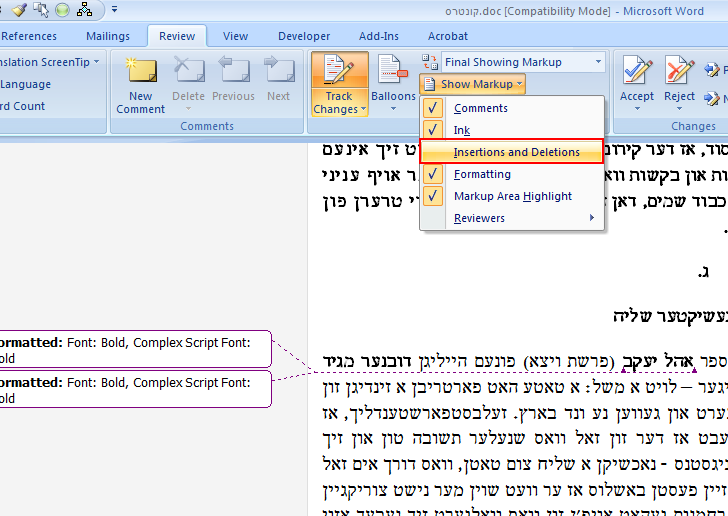The image size is (728, 516).
Task: Uncheck Comments in Show Markup menu
Action: point(512,108)
